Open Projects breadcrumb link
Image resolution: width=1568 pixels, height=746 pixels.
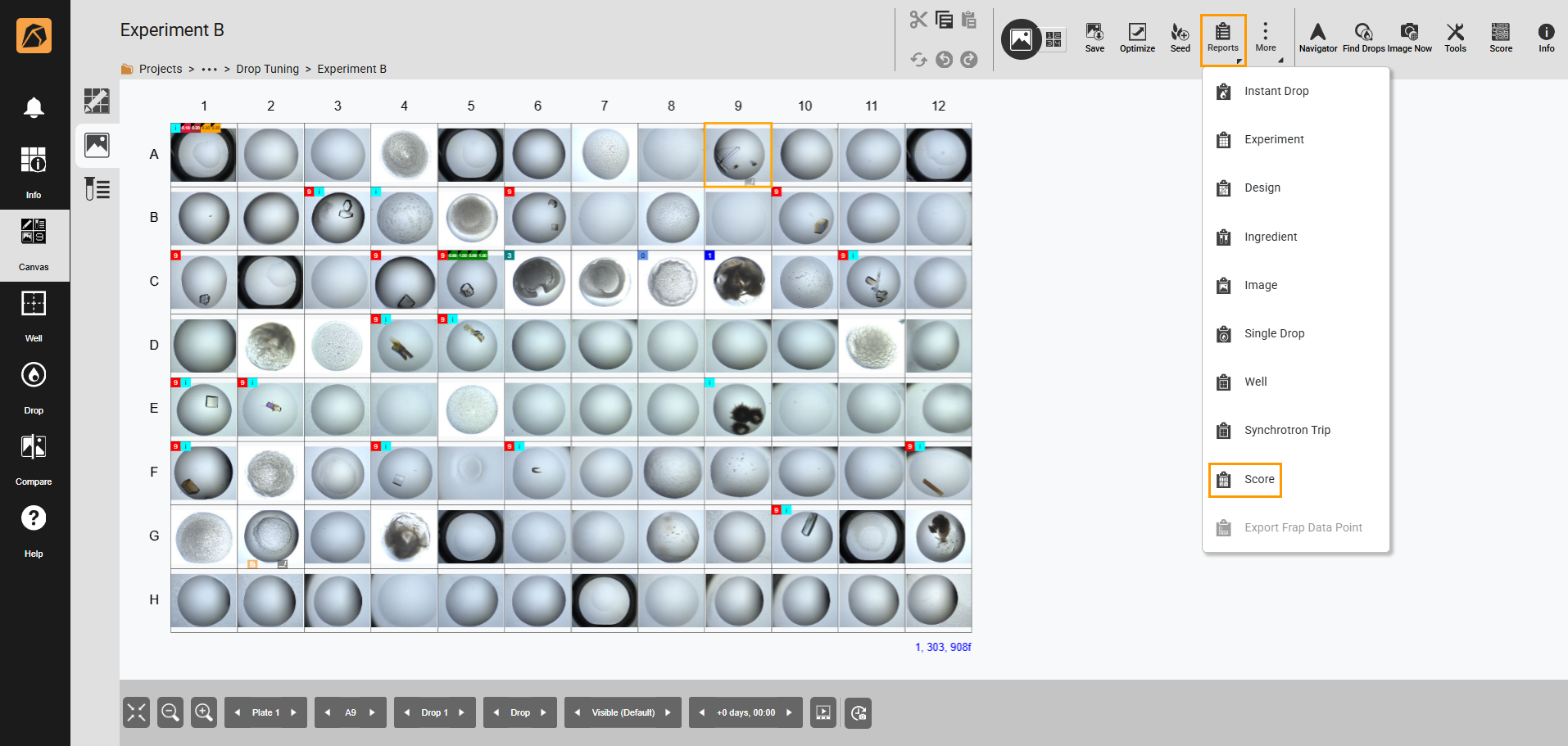pyautogui.click(x=161, y=69)
